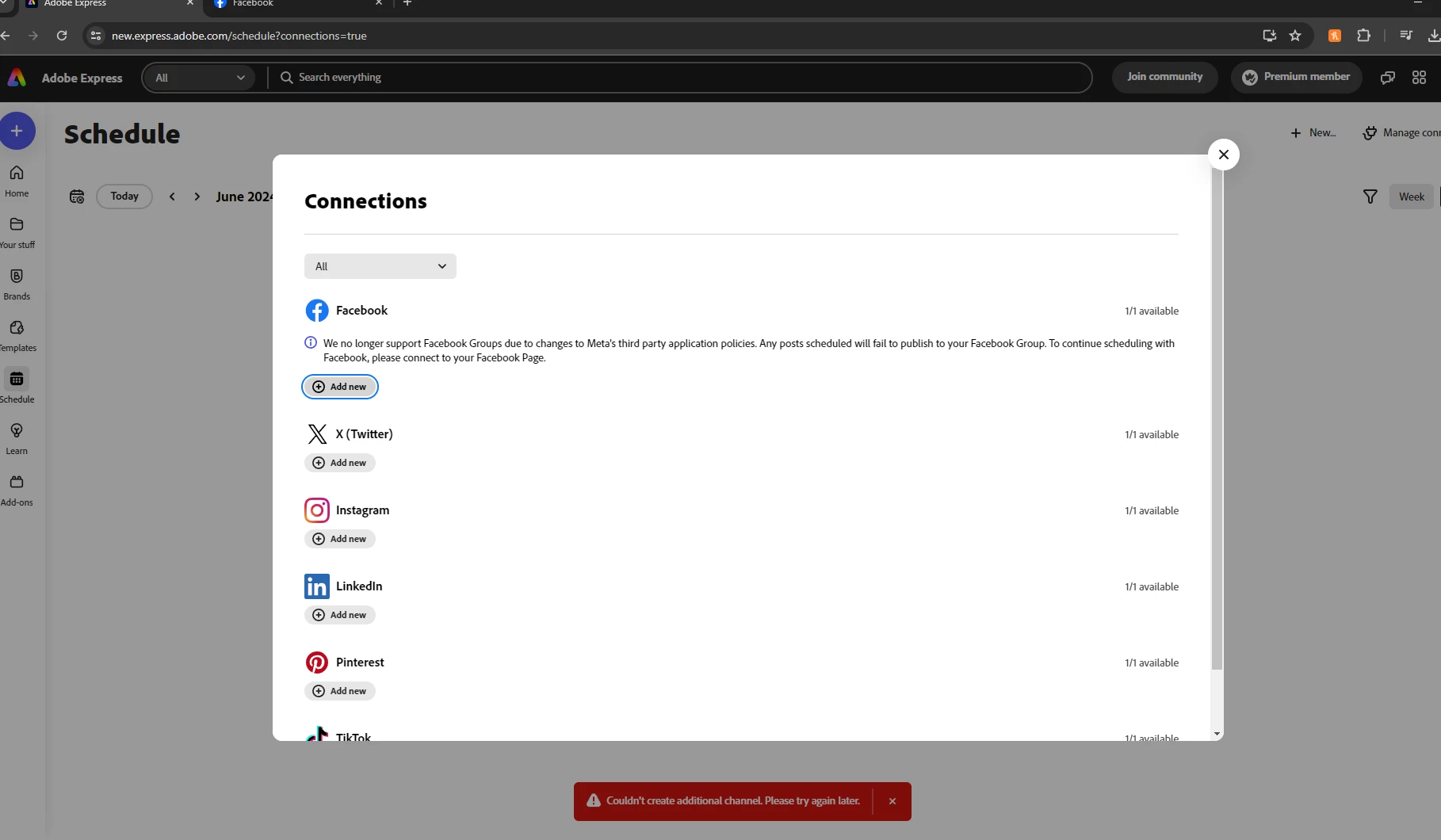Open Templates in the left sidebar

coord(17,336)
